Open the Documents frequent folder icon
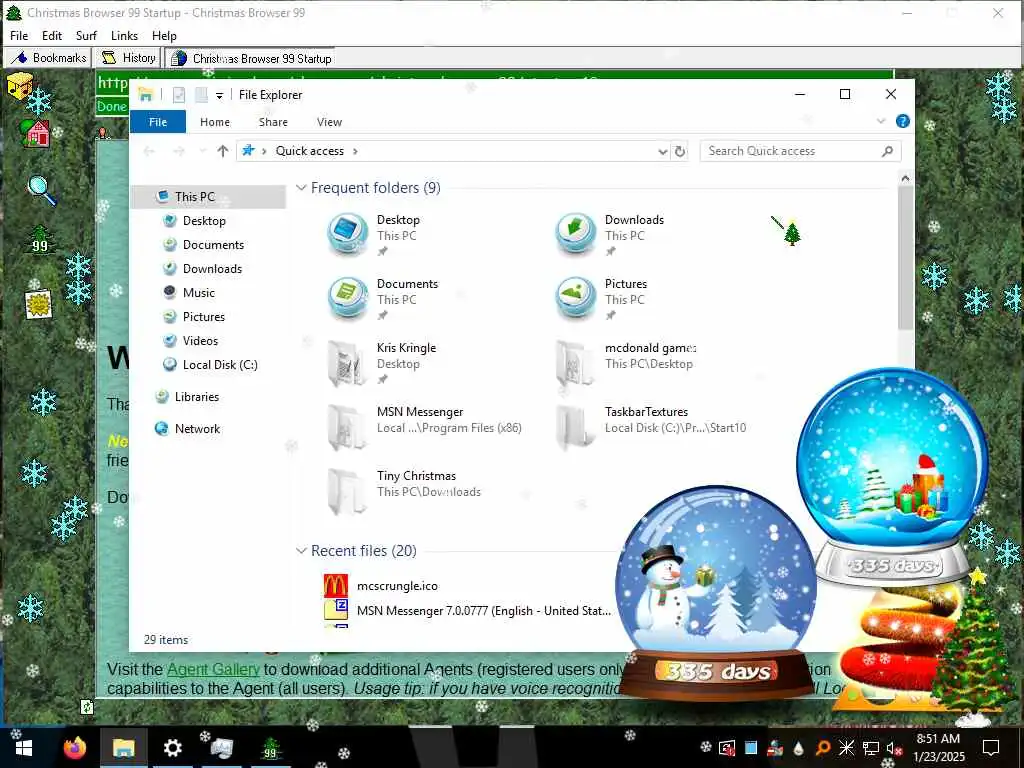Viewport: 1024px width, 768px height. [347, 297]
